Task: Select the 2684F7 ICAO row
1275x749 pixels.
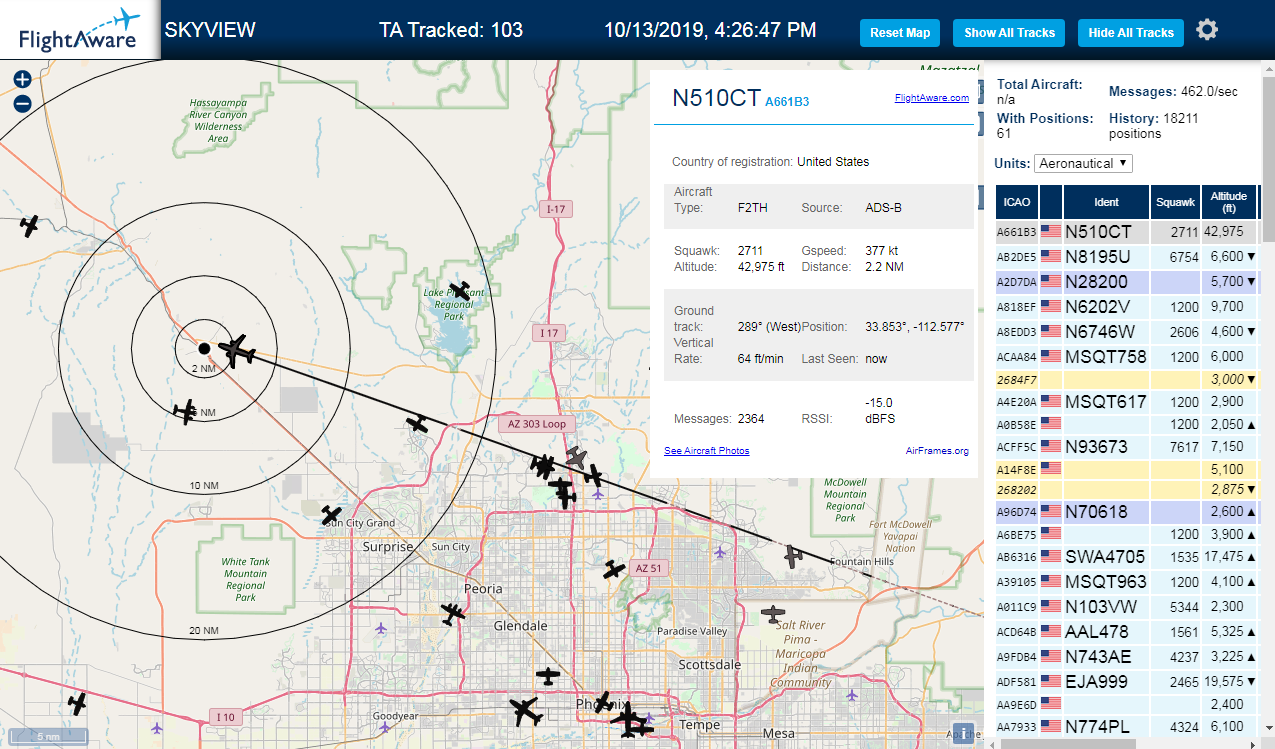Action: click(1128, 379)
